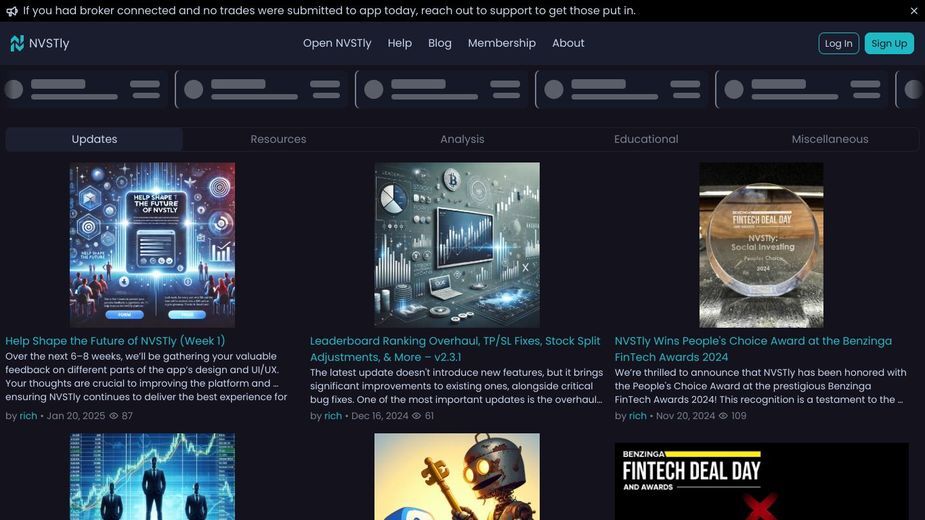Click the Dec 16, 2024 post date

pyautogui.click(x=379, y=416)
